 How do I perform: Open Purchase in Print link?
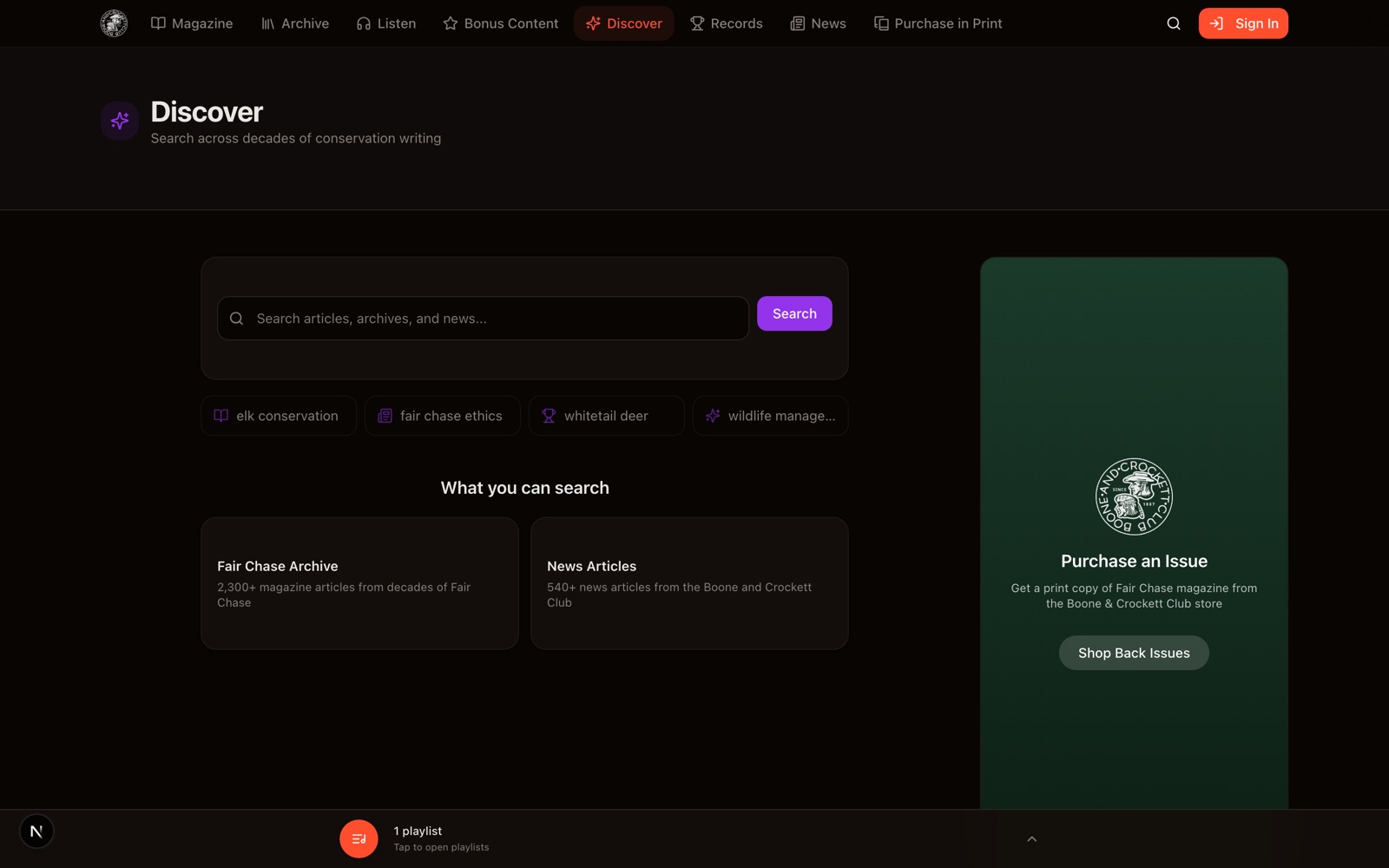coord(938,23)
